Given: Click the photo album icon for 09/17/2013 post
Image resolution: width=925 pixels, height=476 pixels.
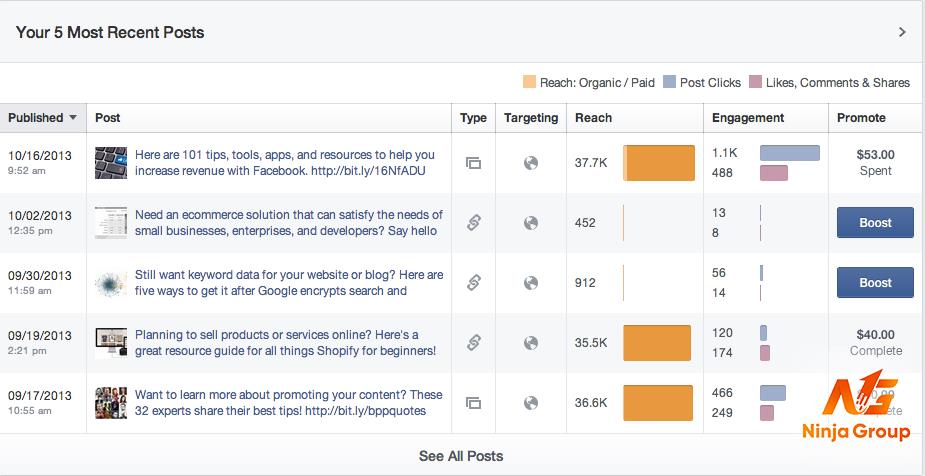Looking at the screenshot, I should [473, 403].
